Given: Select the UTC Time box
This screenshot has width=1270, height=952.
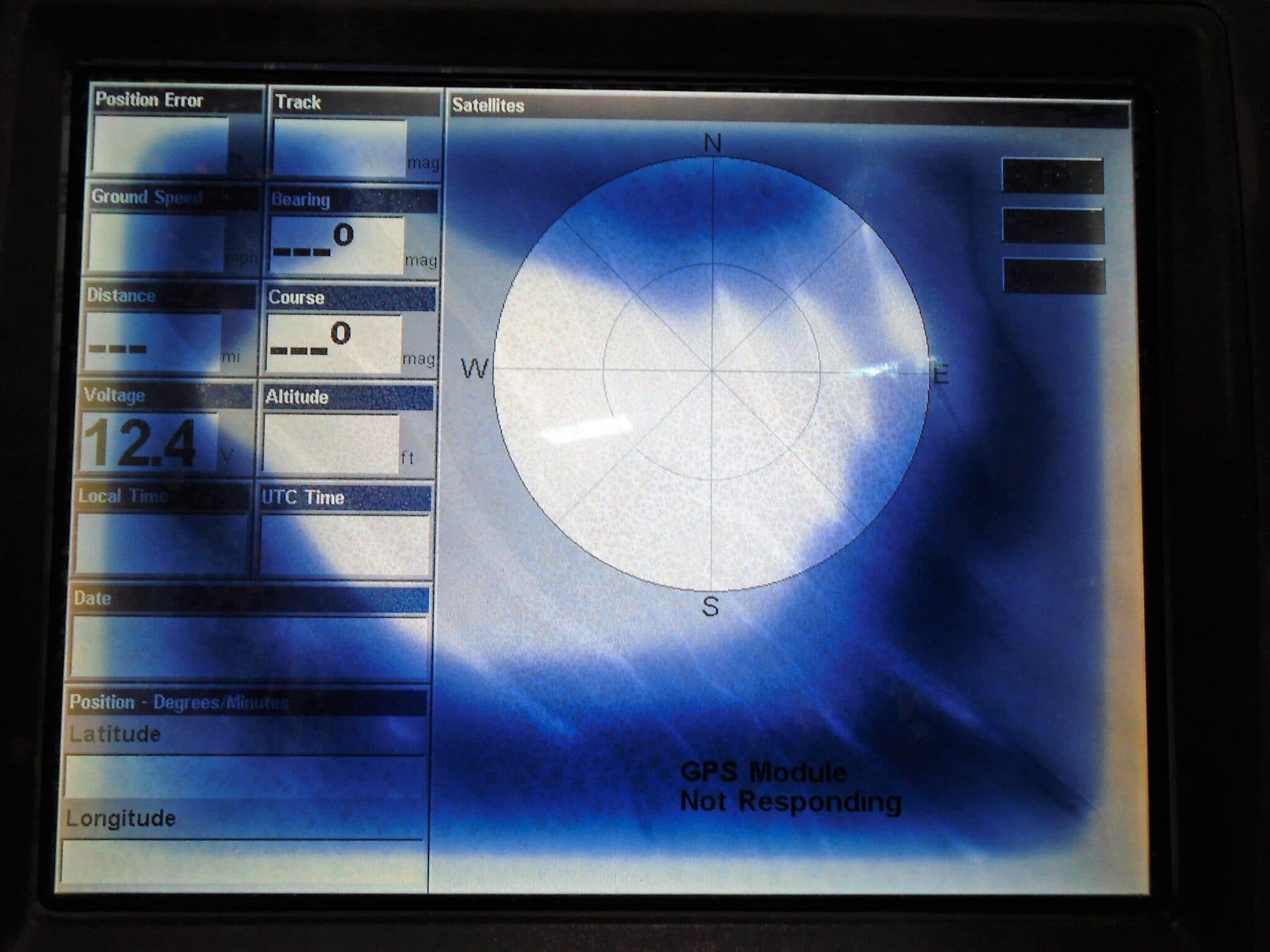Looking at the screenshot, I should click(x=345, y=545).
